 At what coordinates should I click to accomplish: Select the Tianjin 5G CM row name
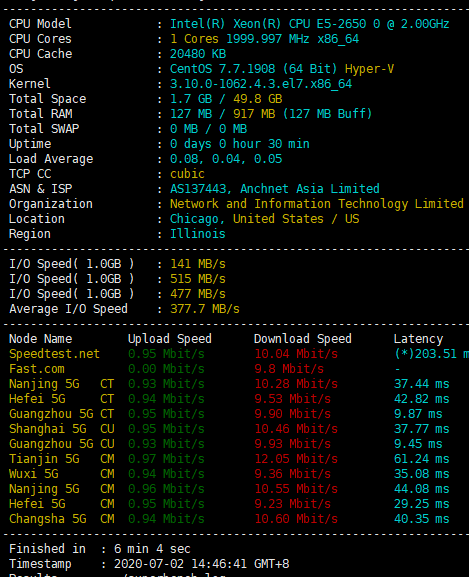[62, 459]
